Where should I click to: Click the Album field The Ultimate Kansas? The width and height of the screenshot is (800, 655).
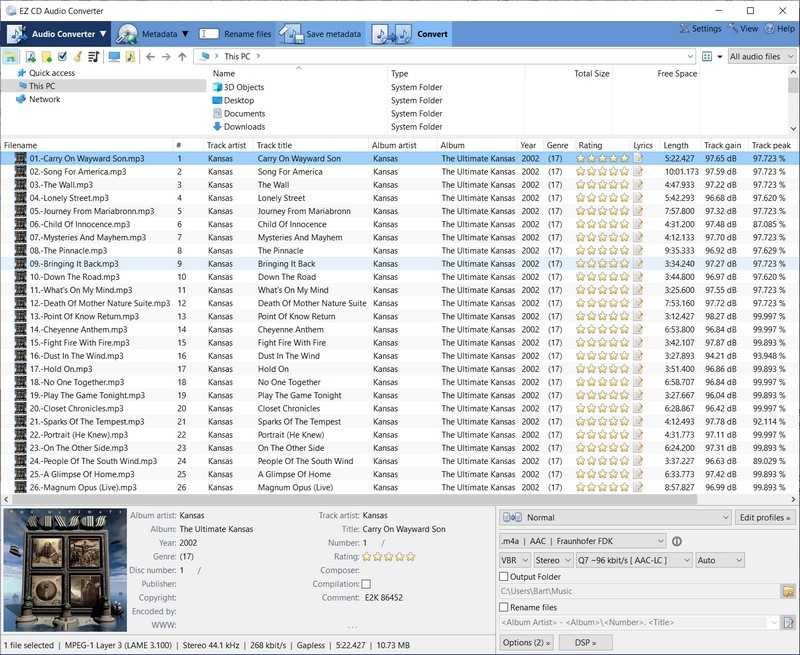click(x=216, y=529)
